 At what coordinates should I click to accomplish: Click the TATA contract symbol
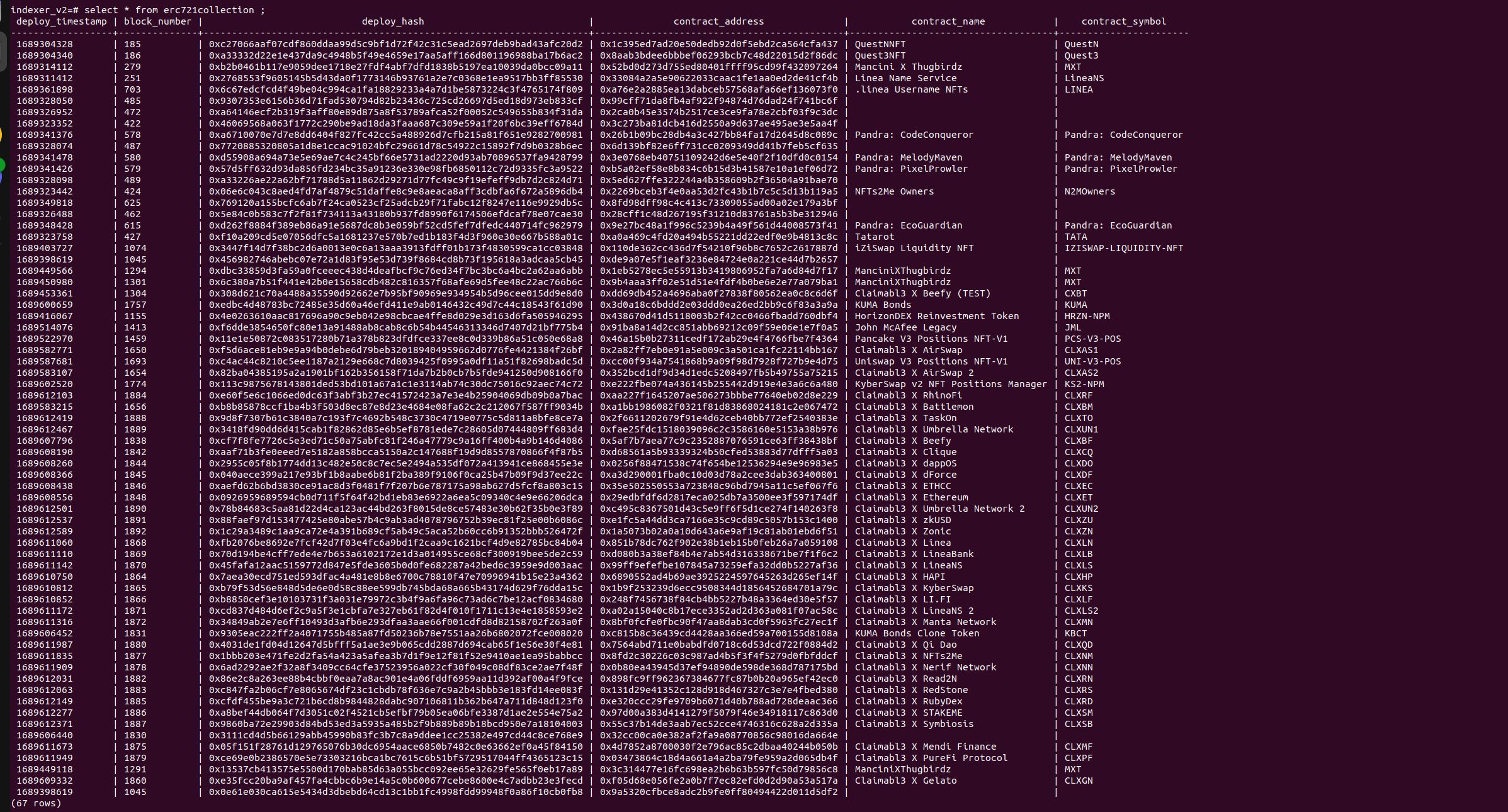[1075, 237]
